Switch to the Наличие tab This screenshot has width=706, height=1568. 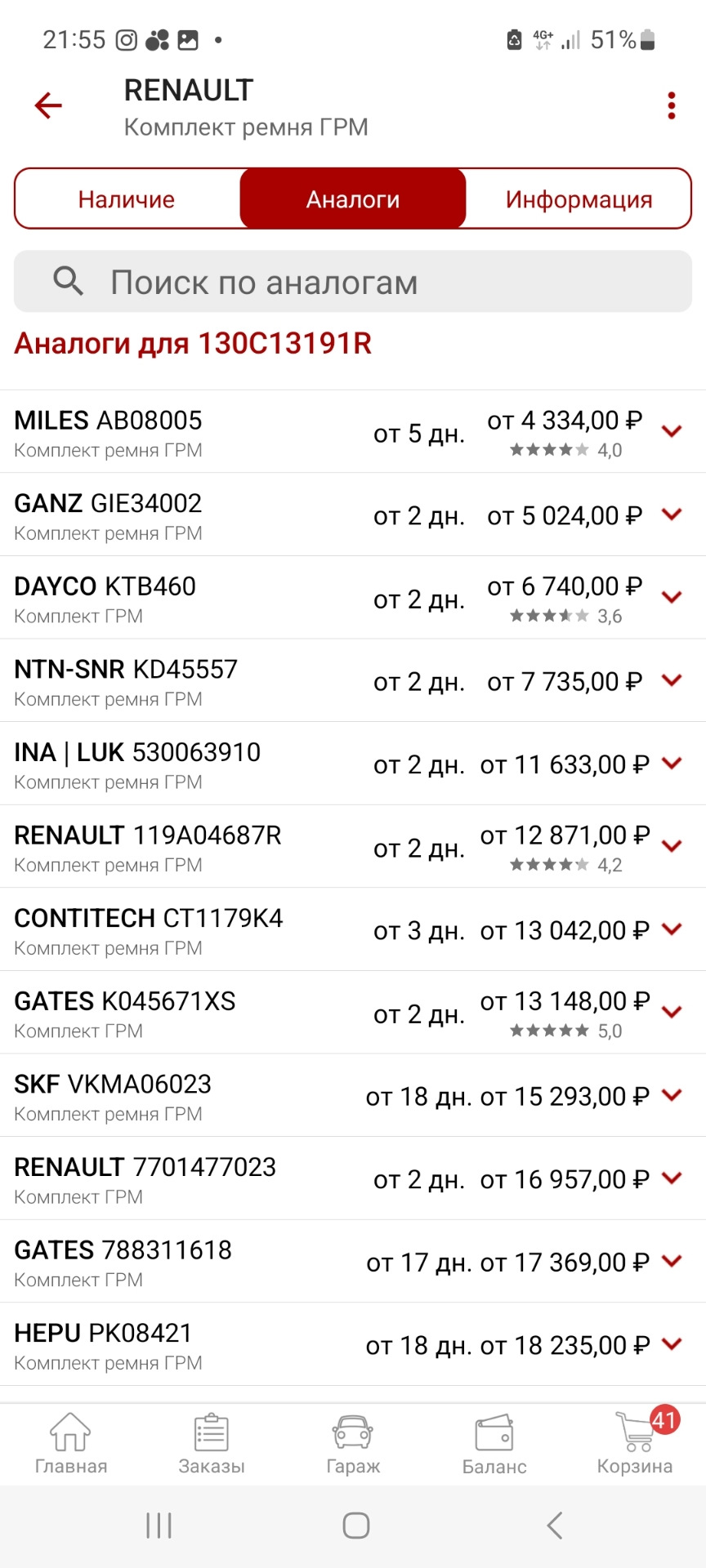127,198
